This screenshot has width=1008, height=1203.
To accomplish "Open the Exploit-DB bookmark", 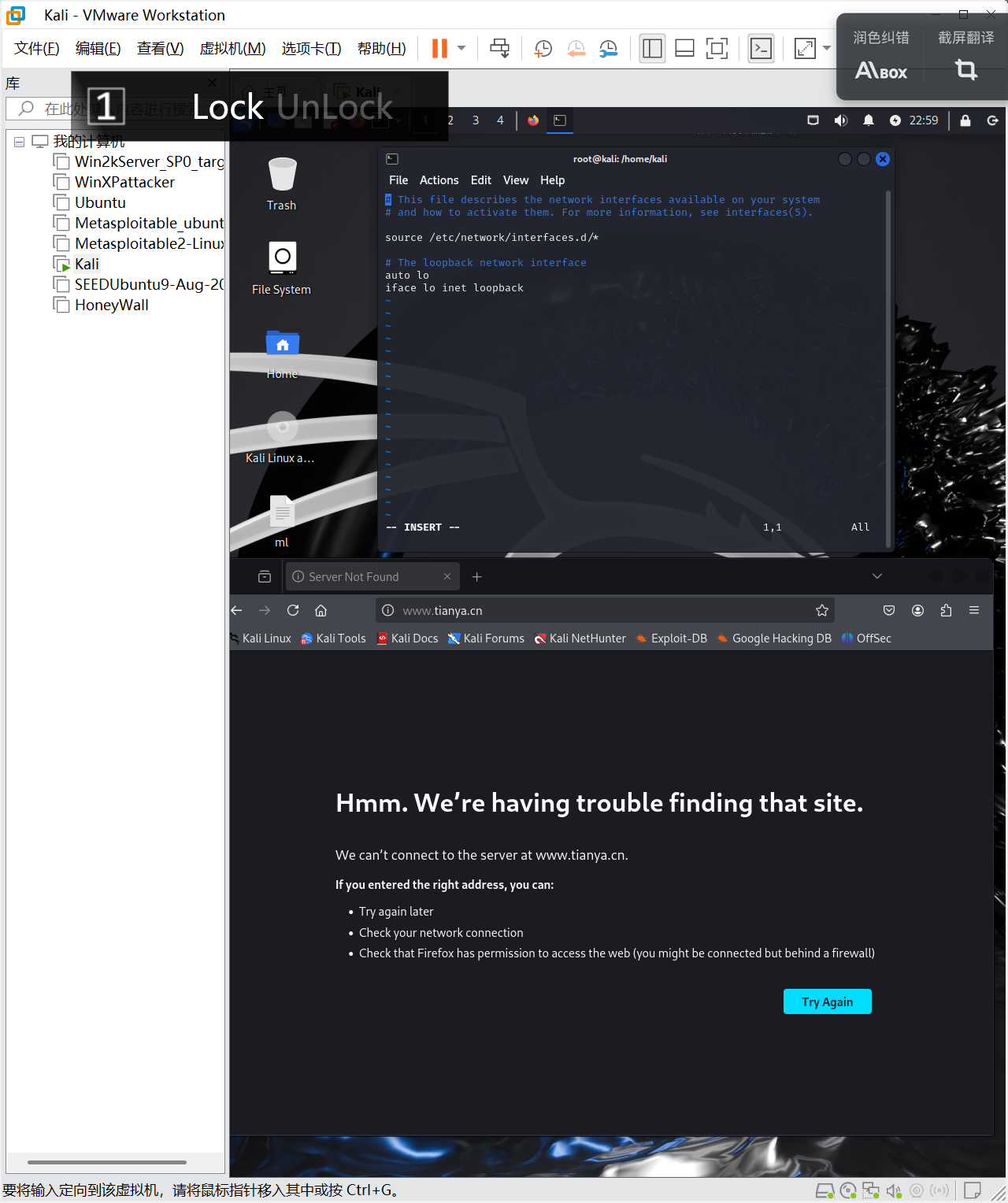I will point(672,639).
